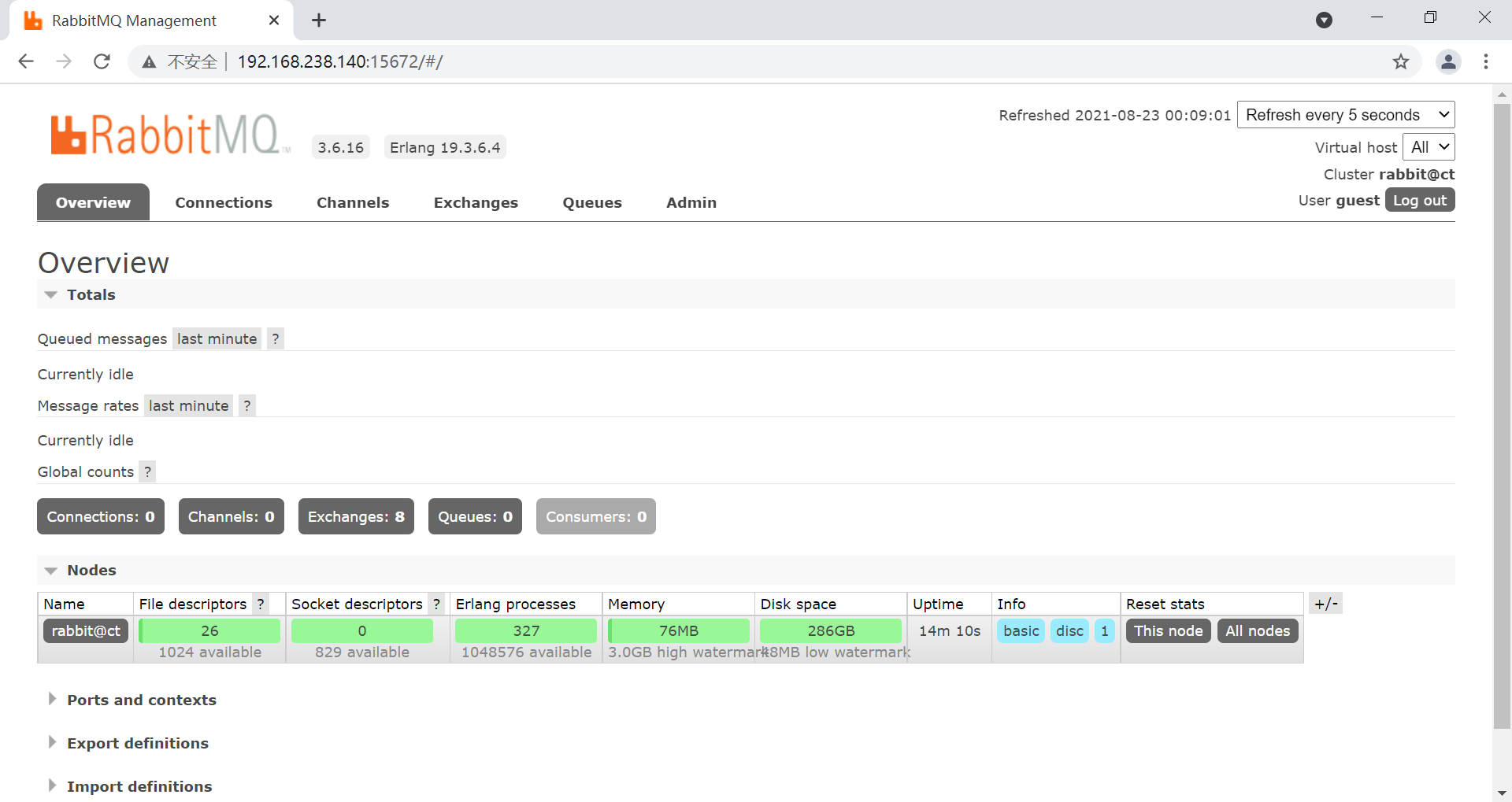Click the address bar URL
This screenshot has height=802, width=1512.
(340, 61)
